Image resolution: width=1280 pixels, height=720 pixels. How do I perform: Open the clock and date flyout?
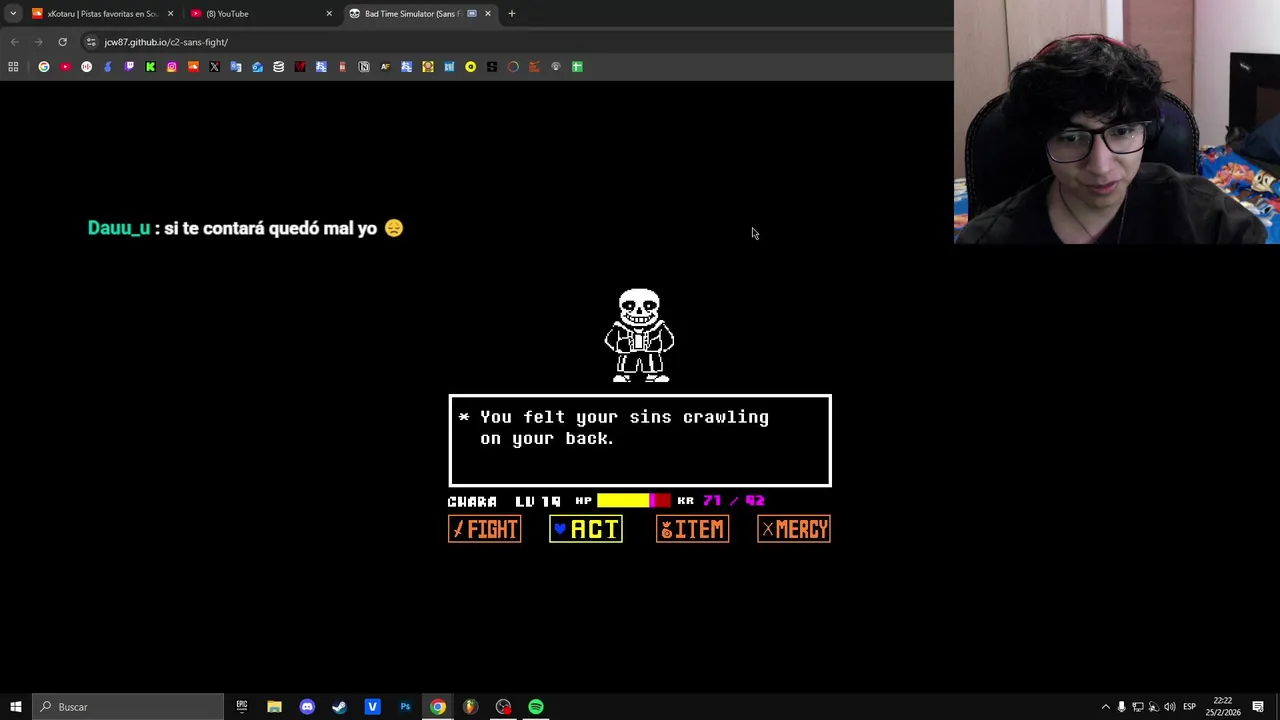click(x=1225, y=707)
